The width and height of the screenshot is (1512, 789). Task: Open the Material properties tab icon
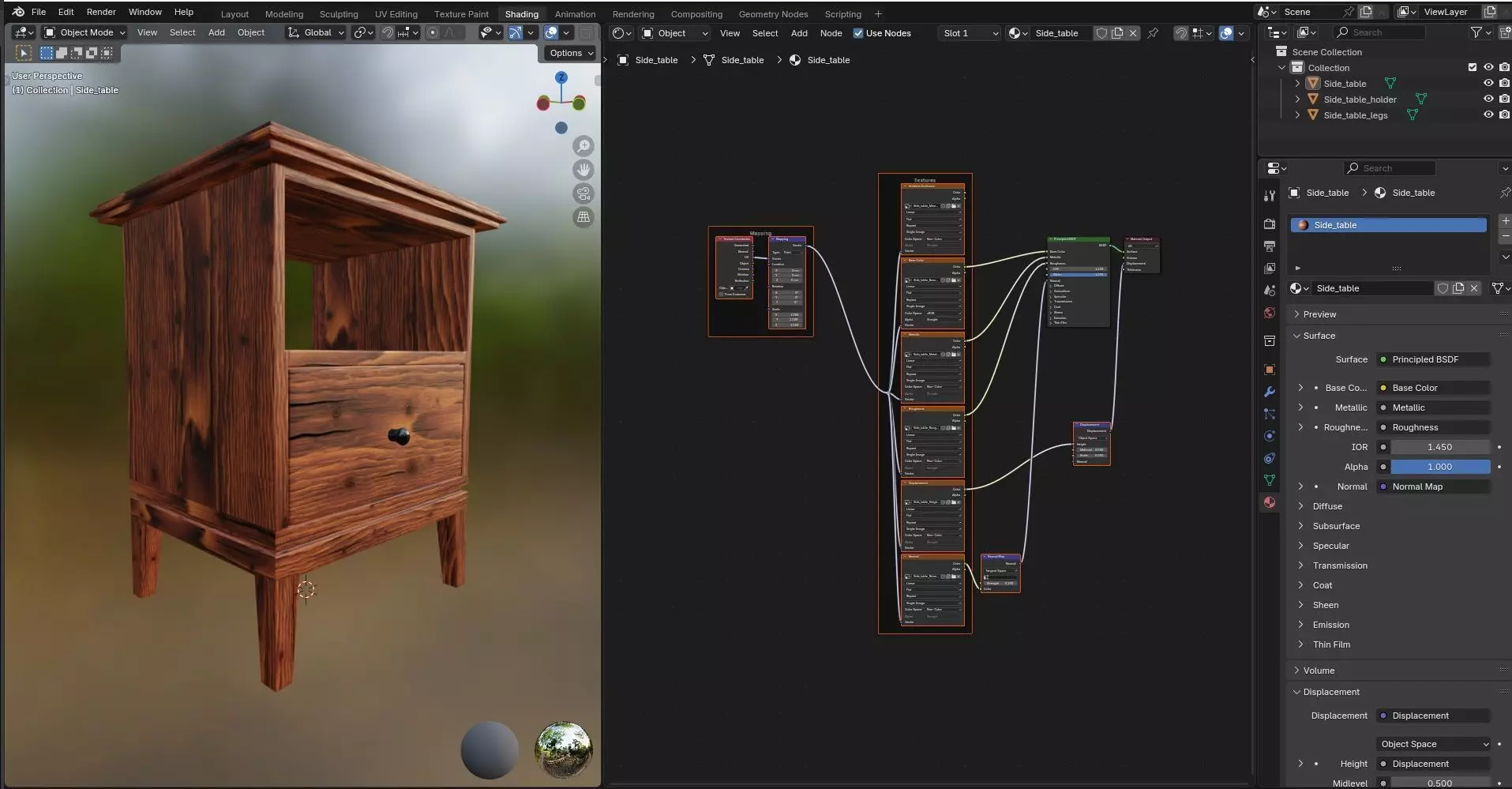pos(1270,502)
